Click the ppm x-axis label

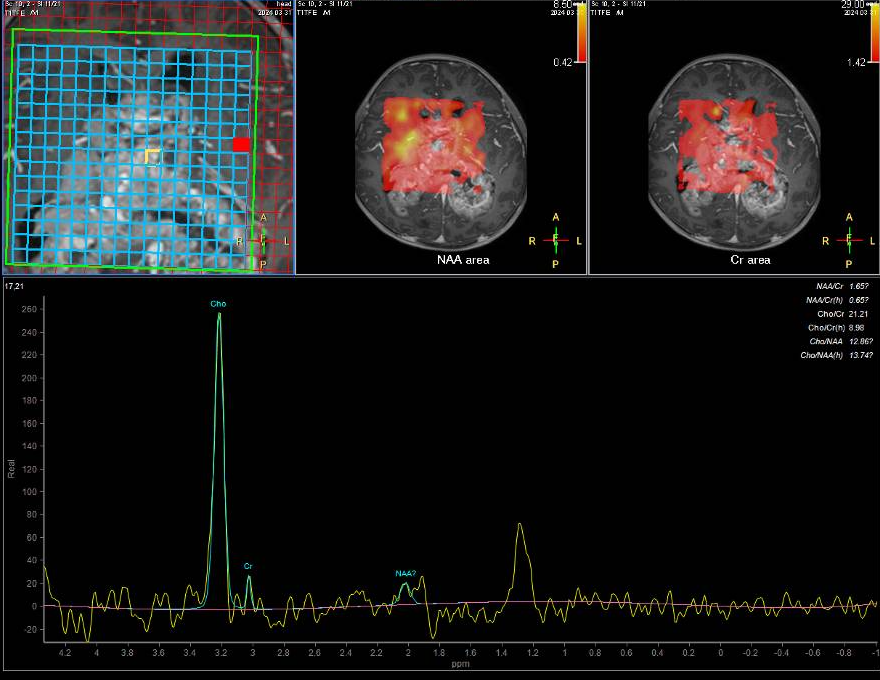(x=460, y=664)
